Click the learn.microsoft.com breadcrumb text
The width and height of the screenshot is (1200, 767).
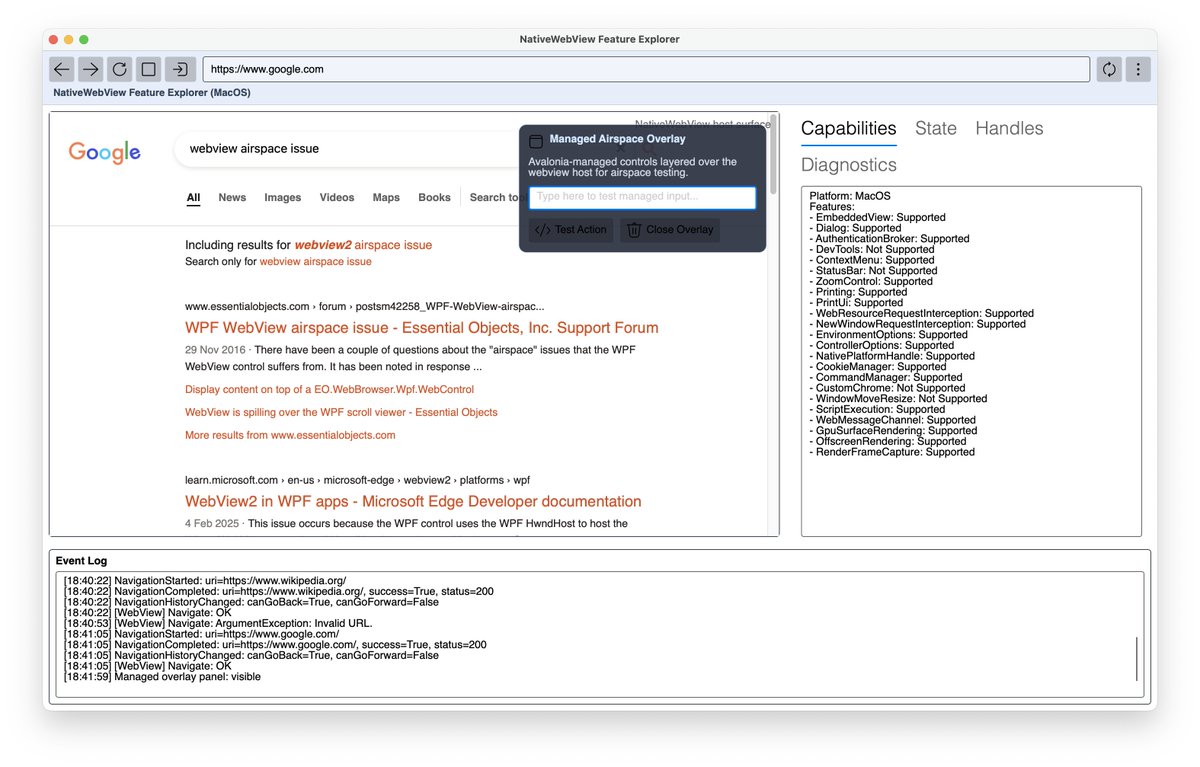(231, 480)
